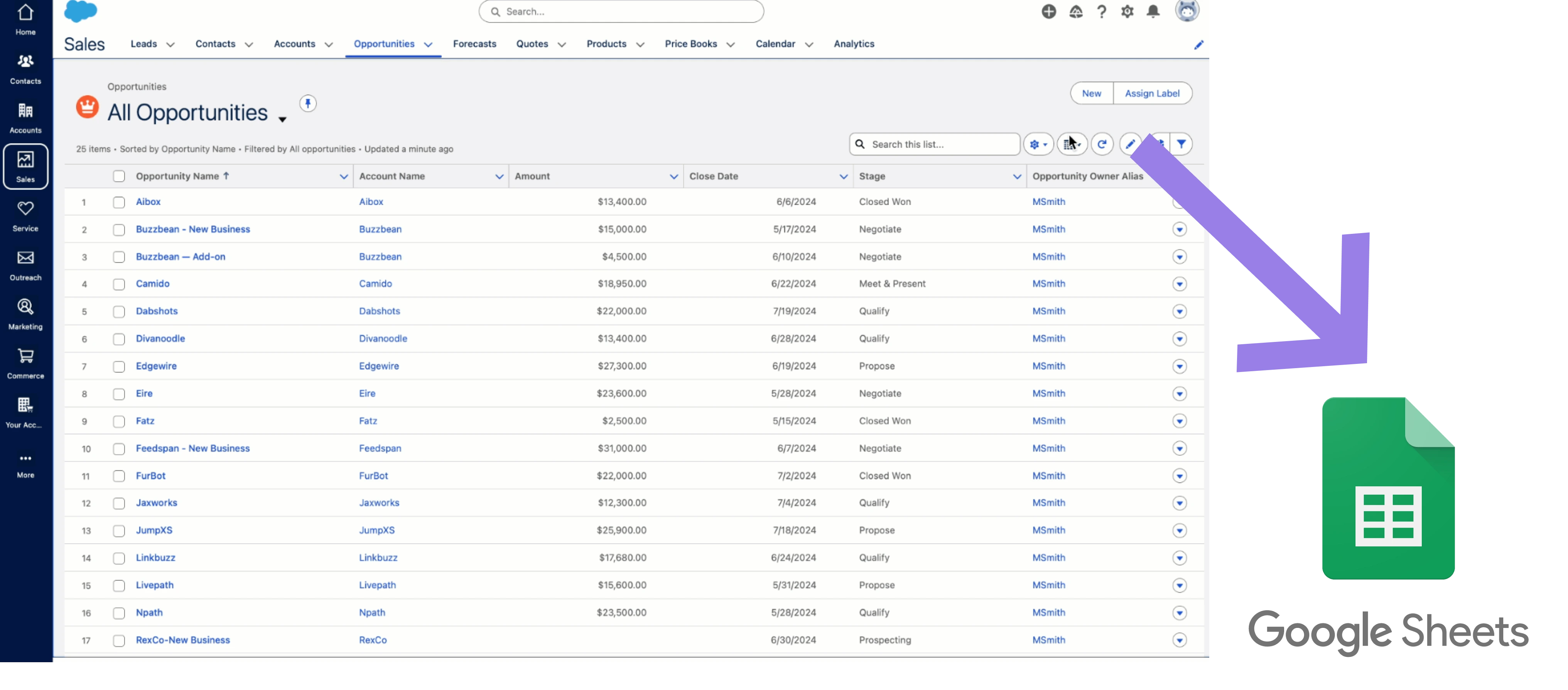
Task: Click the global Search field
Action: [621, 12]
